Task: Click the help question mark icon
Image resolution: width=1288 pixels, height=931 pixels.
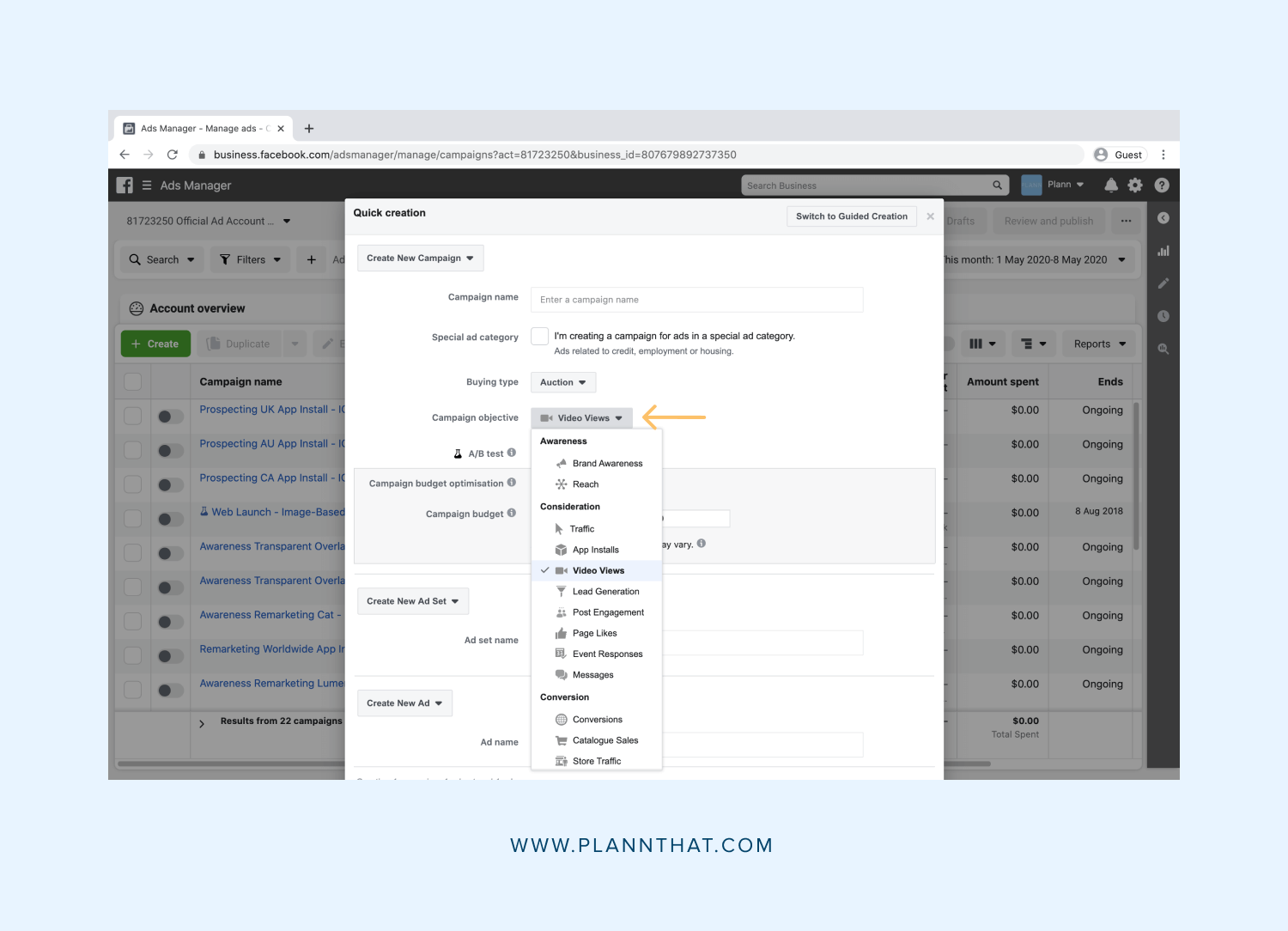Action: [x=1162, y=185]
